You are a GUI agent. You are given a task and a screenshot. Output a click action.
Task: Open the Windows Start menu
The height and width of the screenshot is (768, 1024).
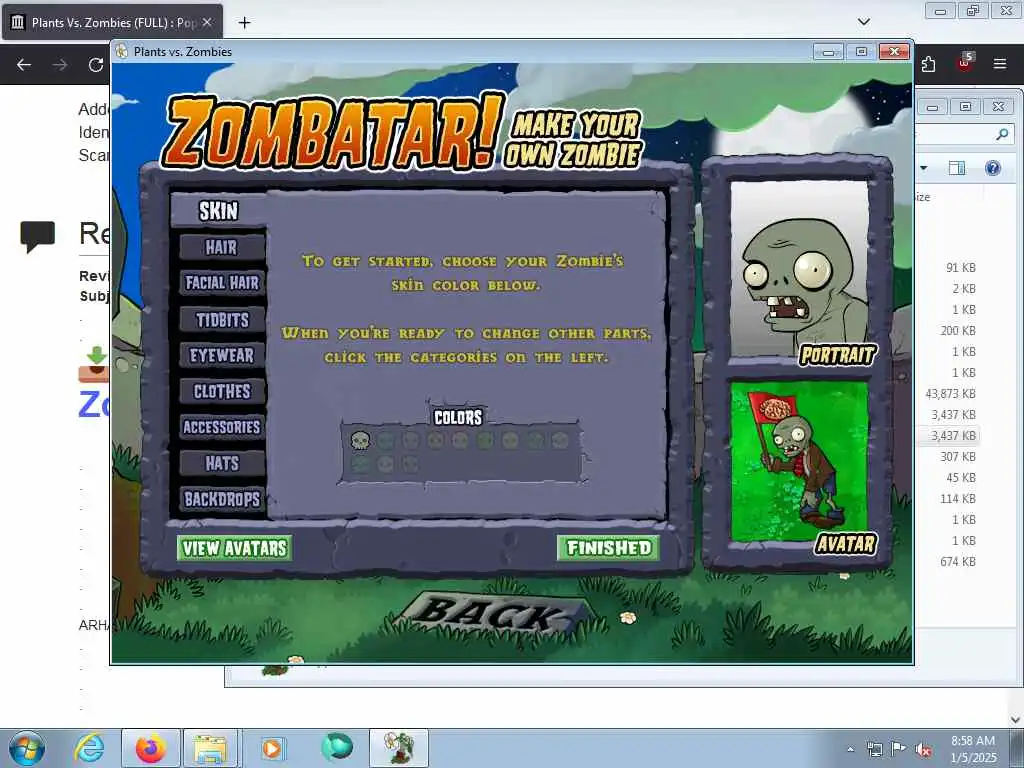pos(26,748)
